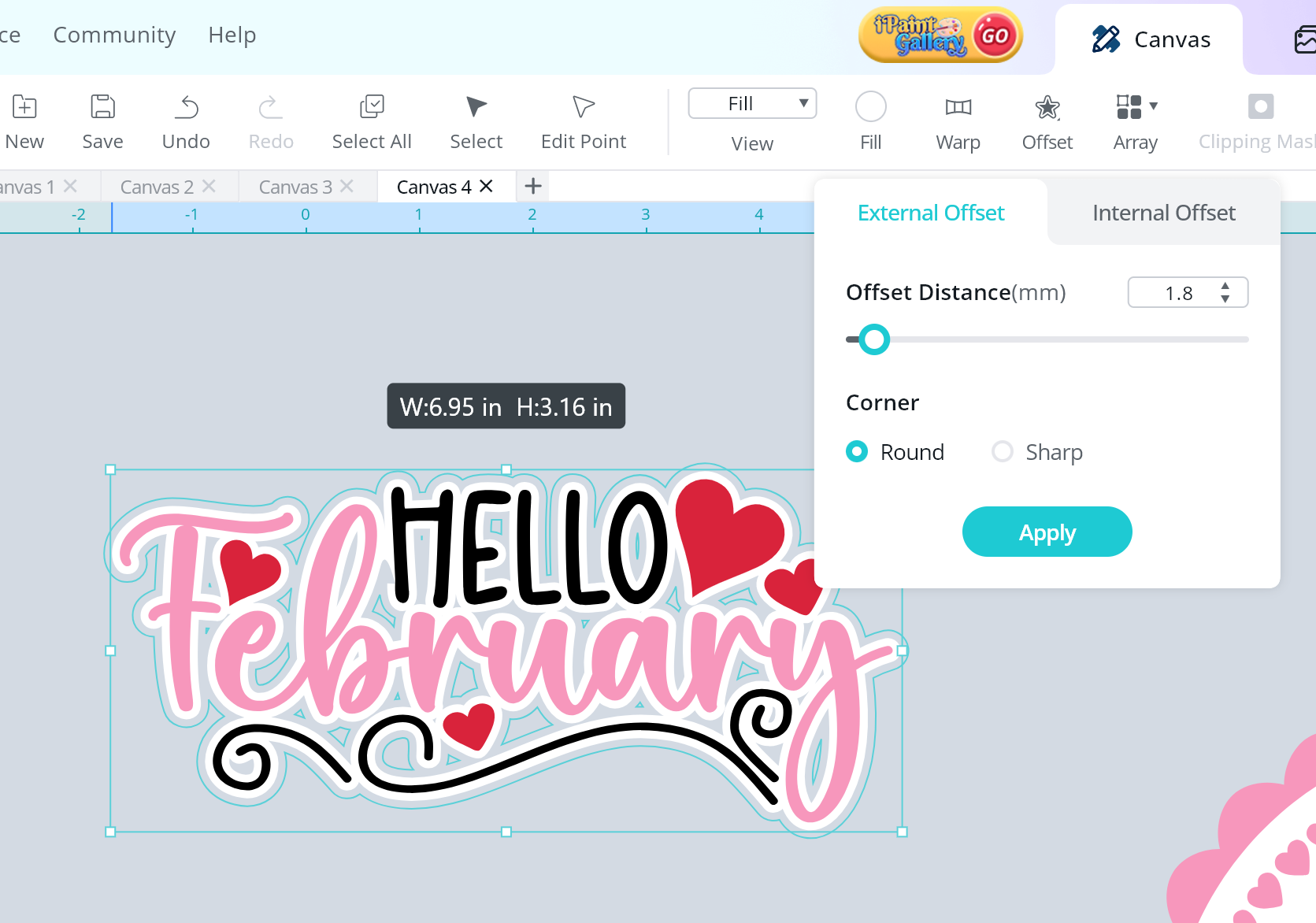
Task: Expand the Array dropdown arrow
Action: (1154, 106)
